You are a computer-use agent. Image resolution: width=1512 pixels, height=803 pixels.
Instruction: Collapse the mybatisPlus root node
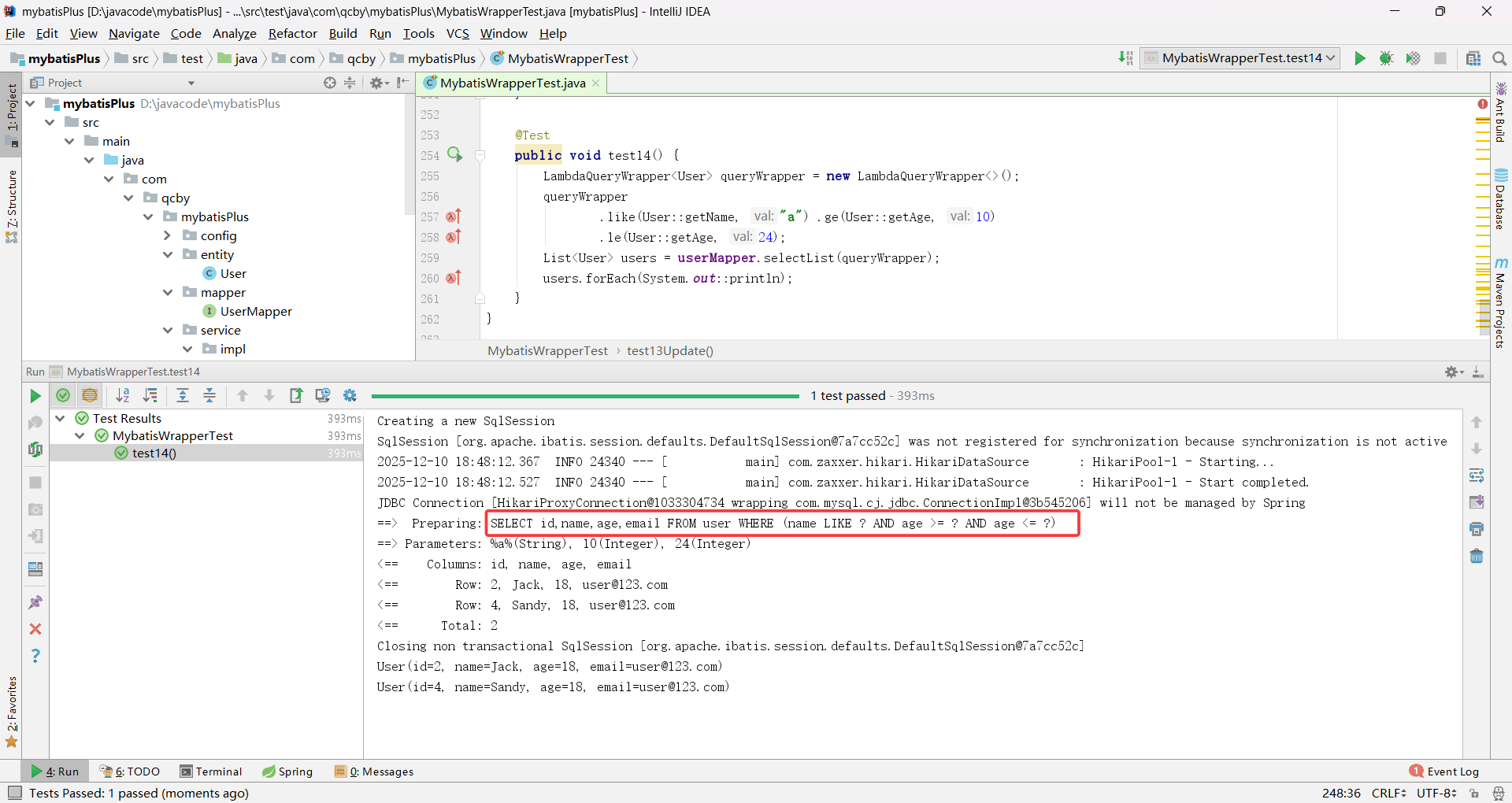click(x=31, y=103)
